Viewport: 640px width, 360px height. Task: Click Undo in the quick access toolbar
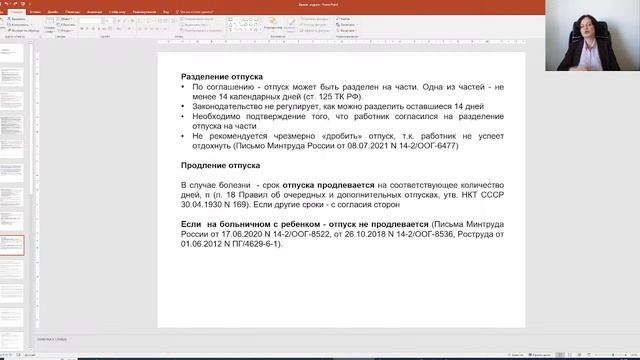pos(7,4)
